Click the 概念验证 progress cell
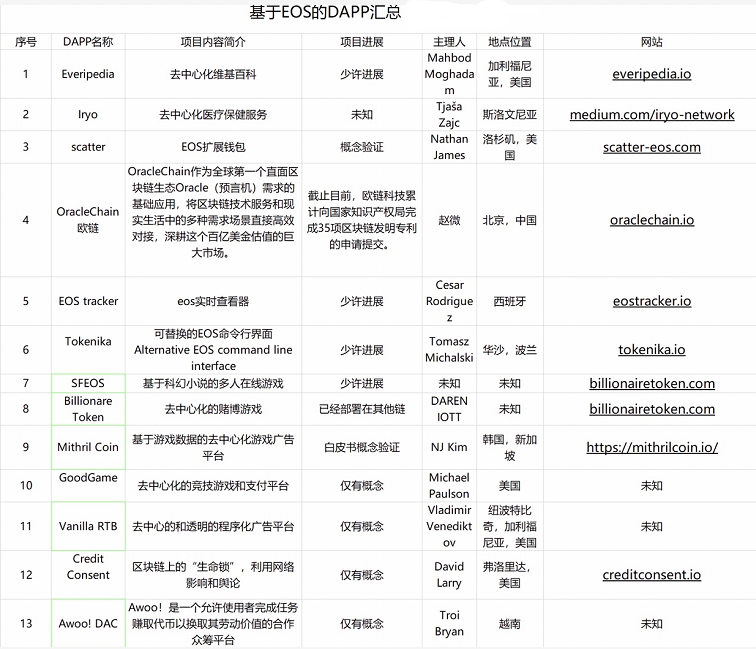 362,147
